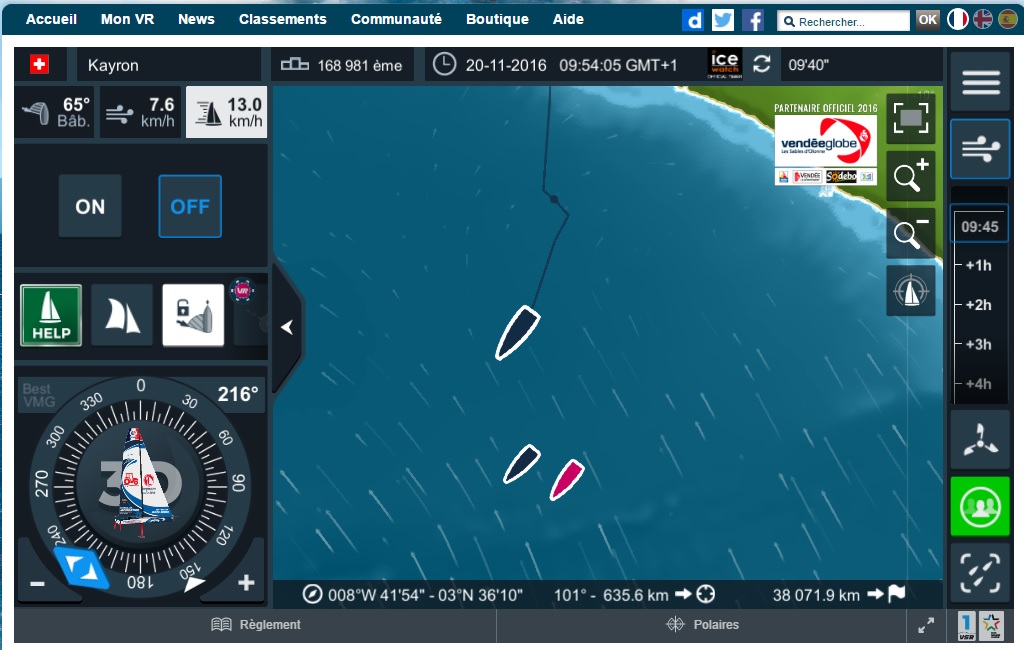The width and height of the screenshot is (1024, 650).
Task: Toggle the wind angle lock icon
Action: click(x=193, y=315)
